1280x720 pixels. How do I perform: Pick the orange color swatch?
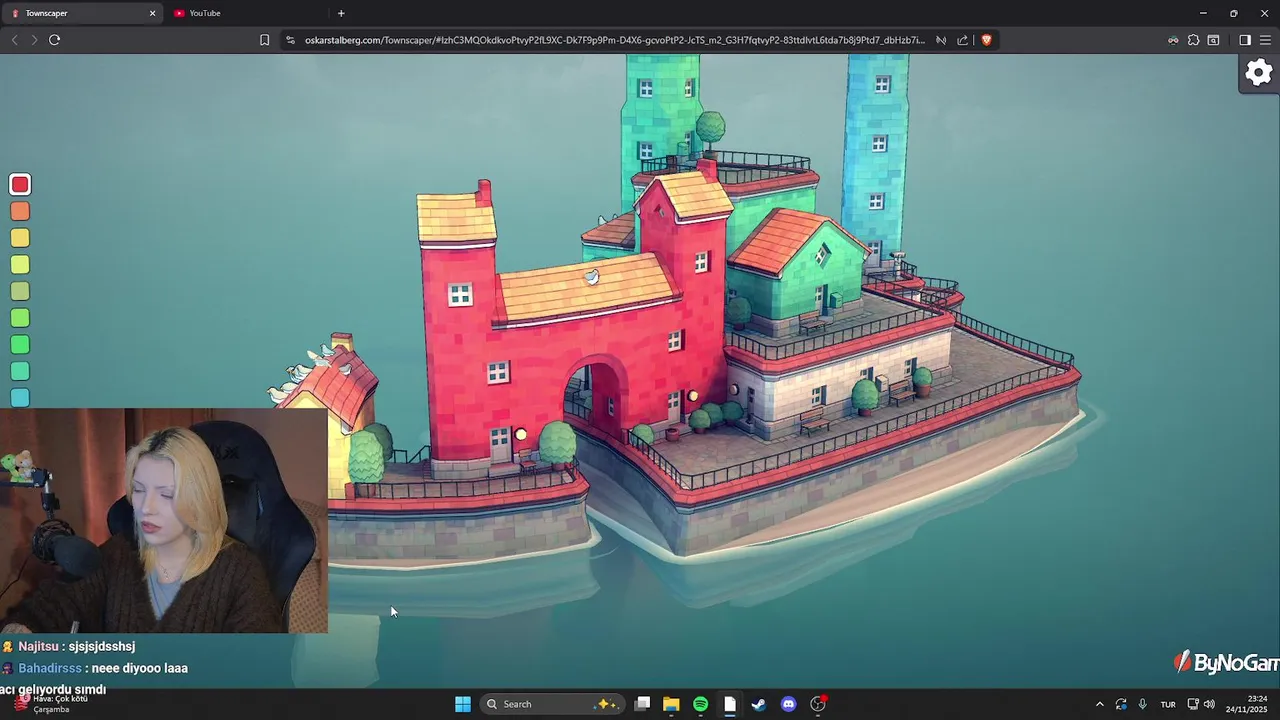[x=20, y=211]
